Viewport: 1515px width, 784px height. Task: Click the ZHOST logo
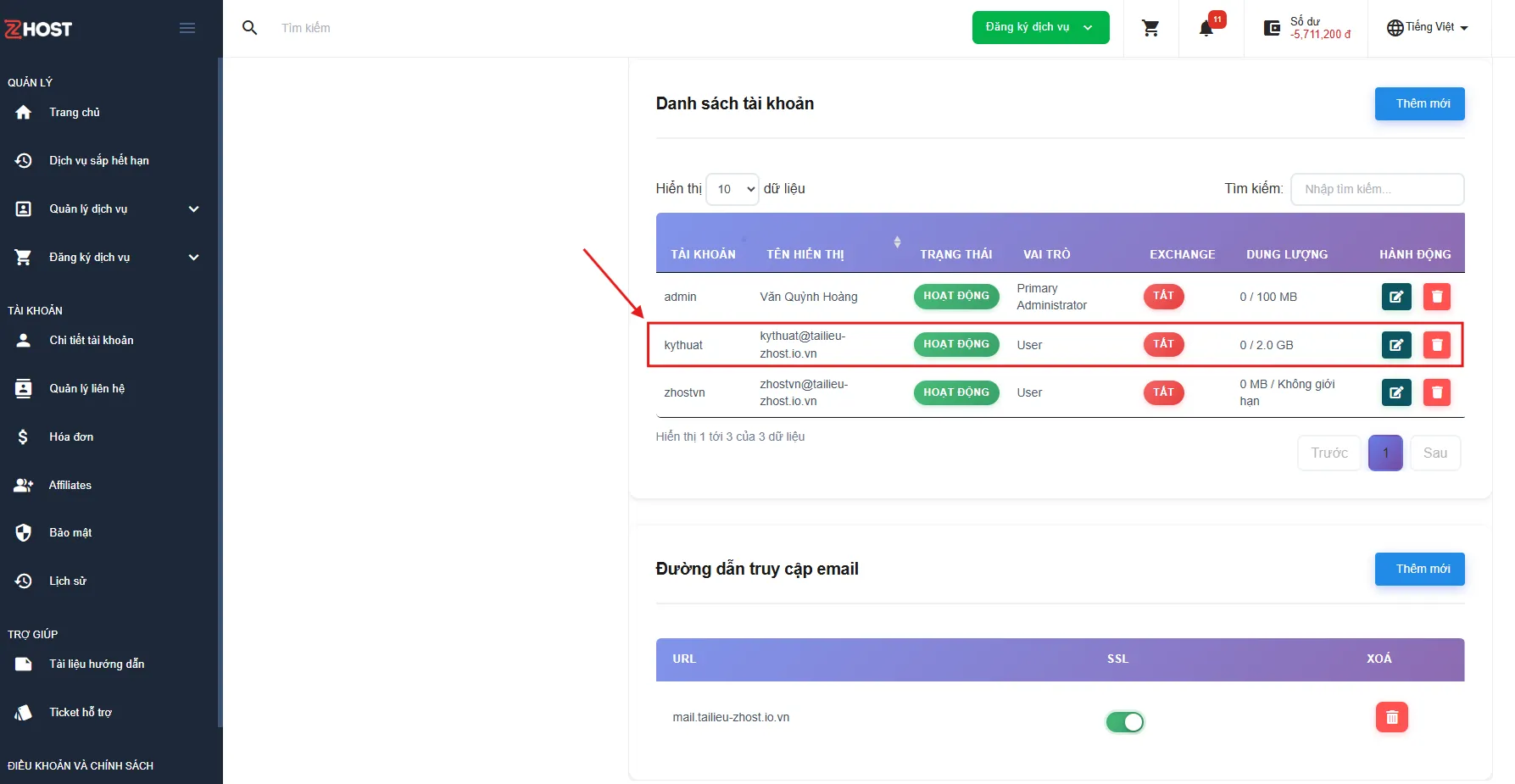(38, 29)
